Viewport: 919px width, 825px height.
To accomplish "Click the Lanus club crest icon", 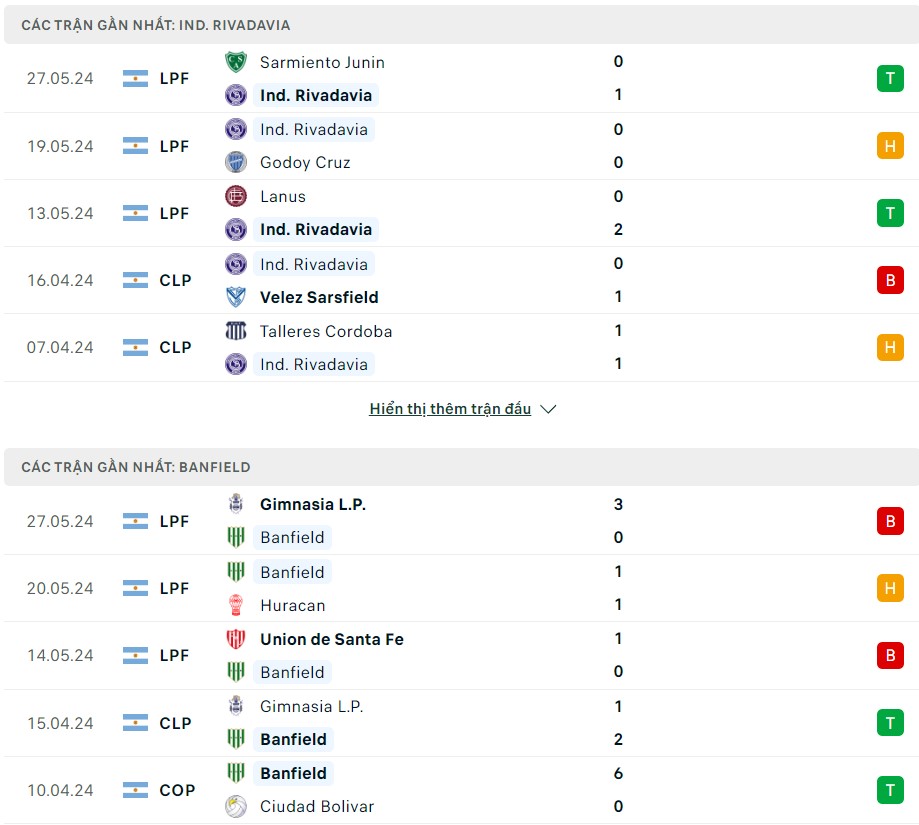I will coord(235,196).
